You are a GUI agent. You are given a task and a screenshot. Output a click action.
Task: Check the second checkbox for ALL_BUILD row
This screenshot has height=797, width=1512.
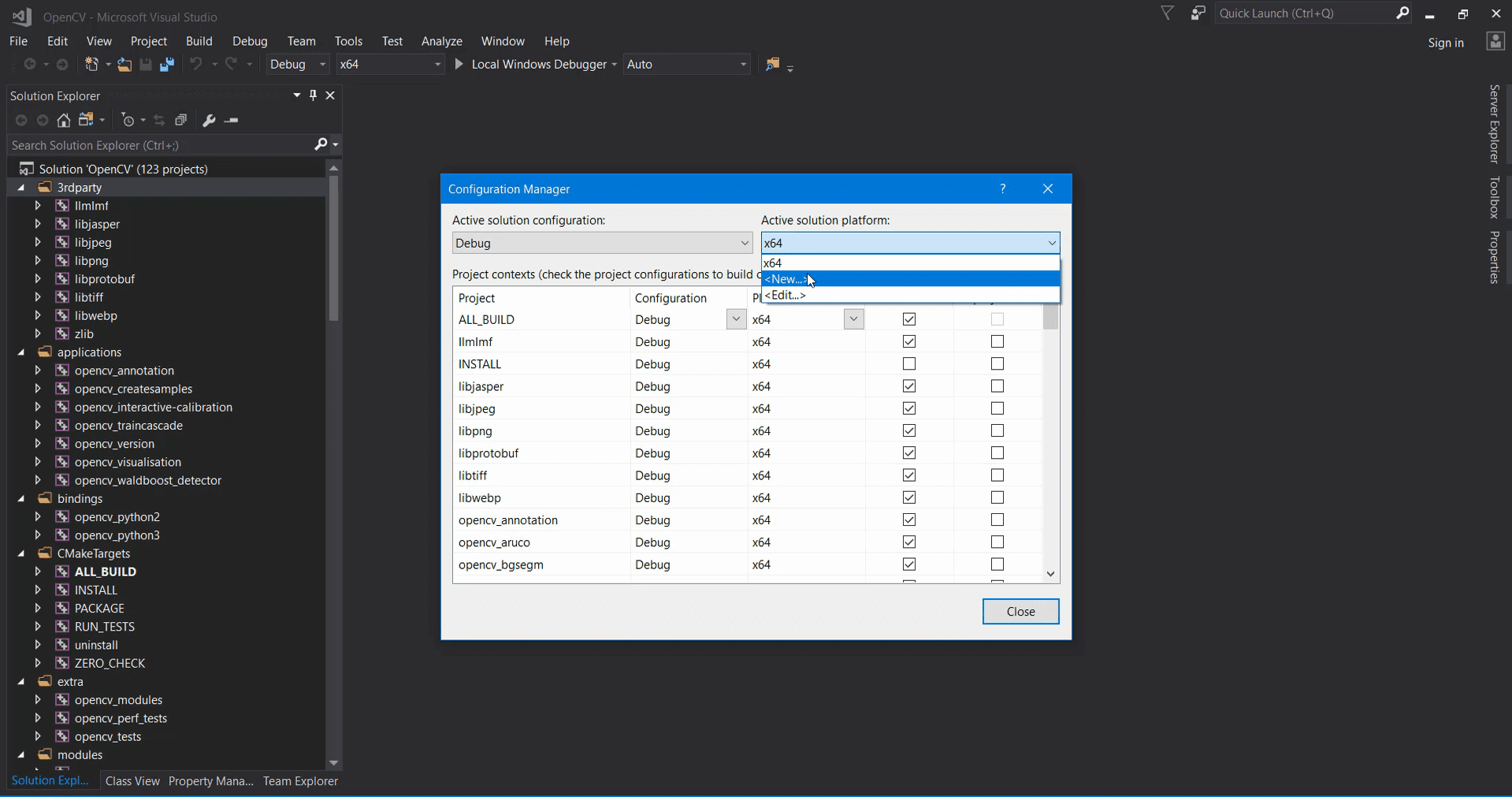coord(997,318)
